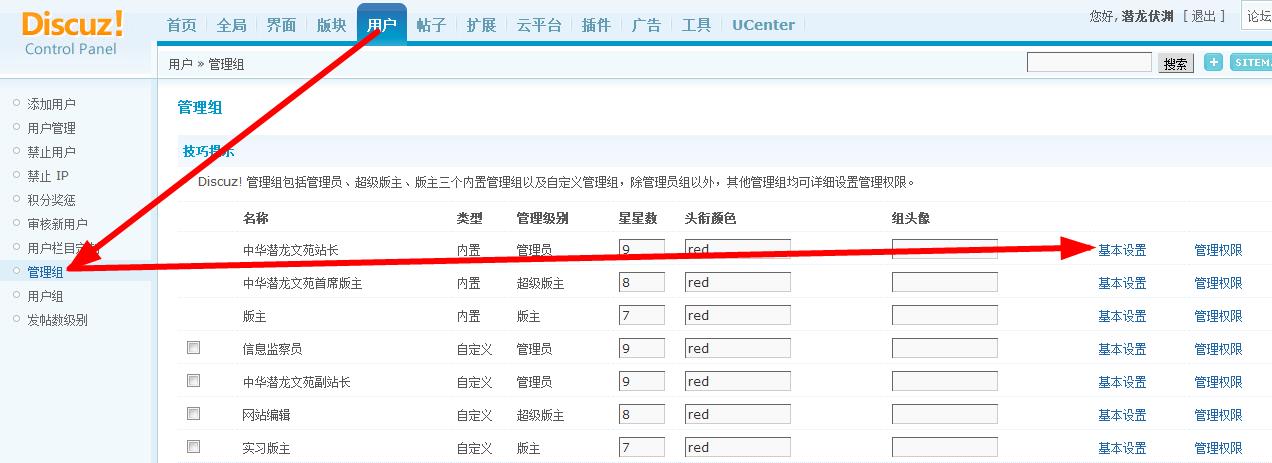Image resolution: width=1272 pixels, height=463 pixels.
Task: Open 管理权限 for 中华潜龙文苑首席版主
Action: pyautogui.click(x=1218, y=283)
